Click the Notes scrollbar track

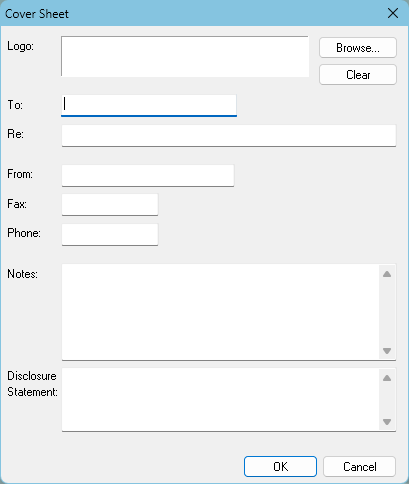pos(387,312)
